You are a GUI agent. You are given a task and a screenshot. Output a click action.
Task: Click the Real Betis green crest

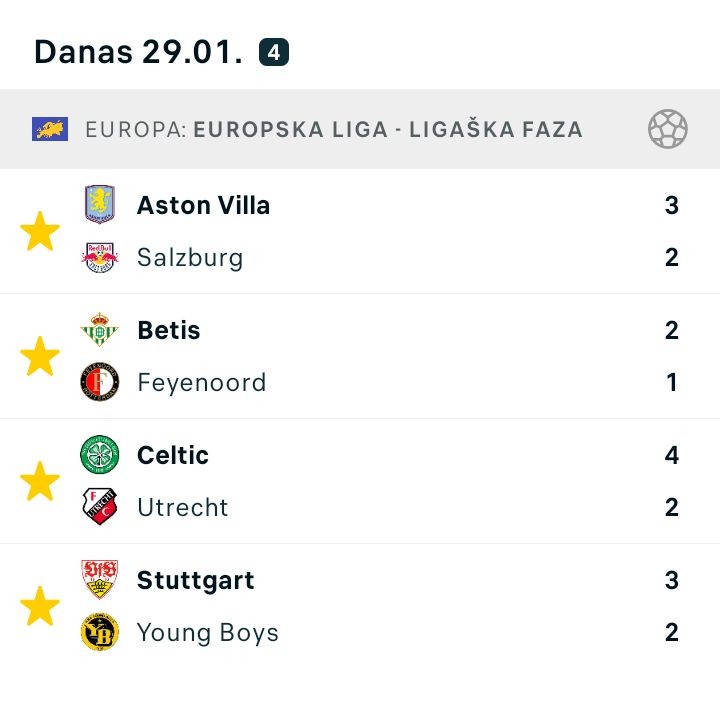click(100, 330)
